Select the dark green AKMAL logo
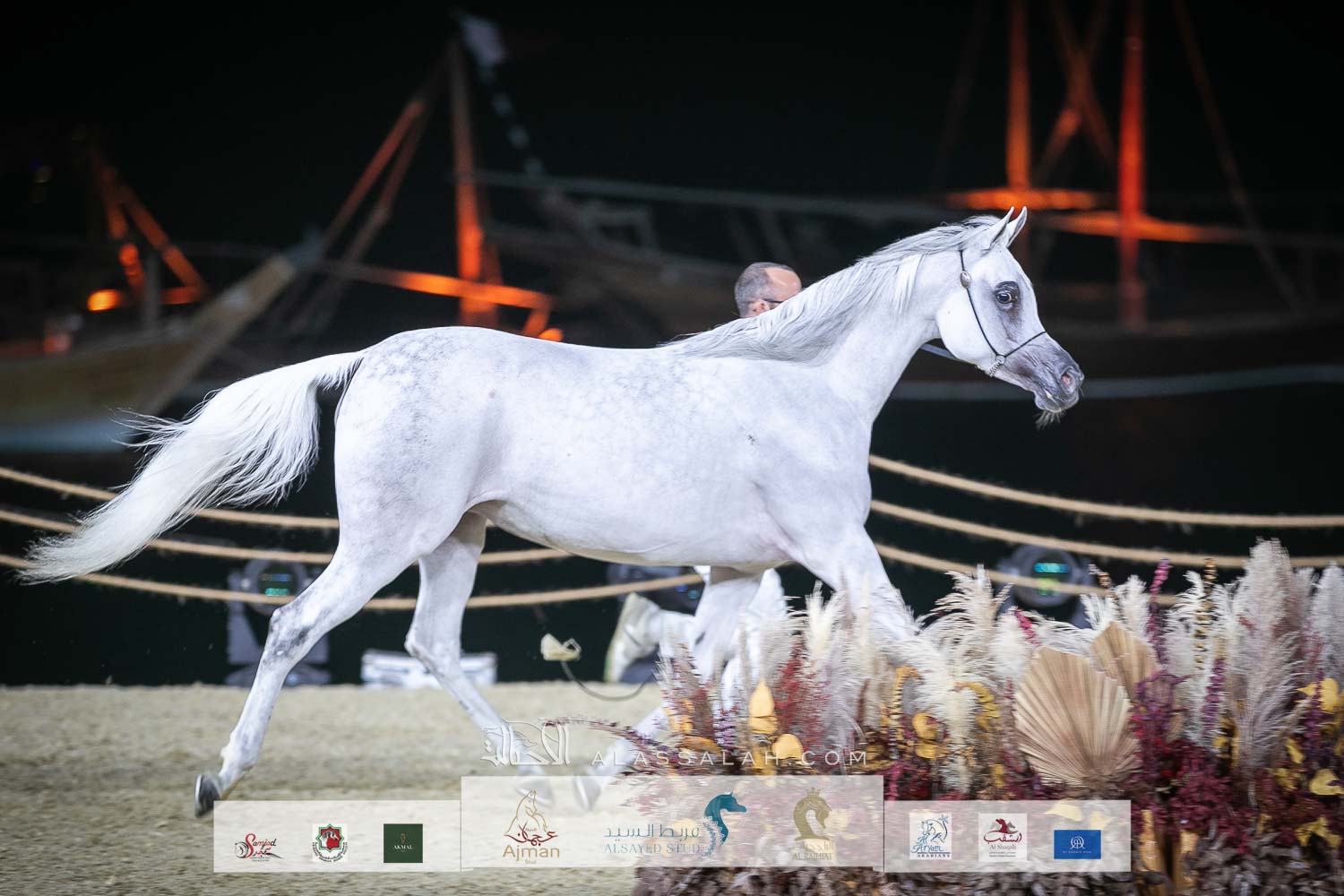Image resolution: width=1344 pixels, height=896 pixels. point(402,842)
